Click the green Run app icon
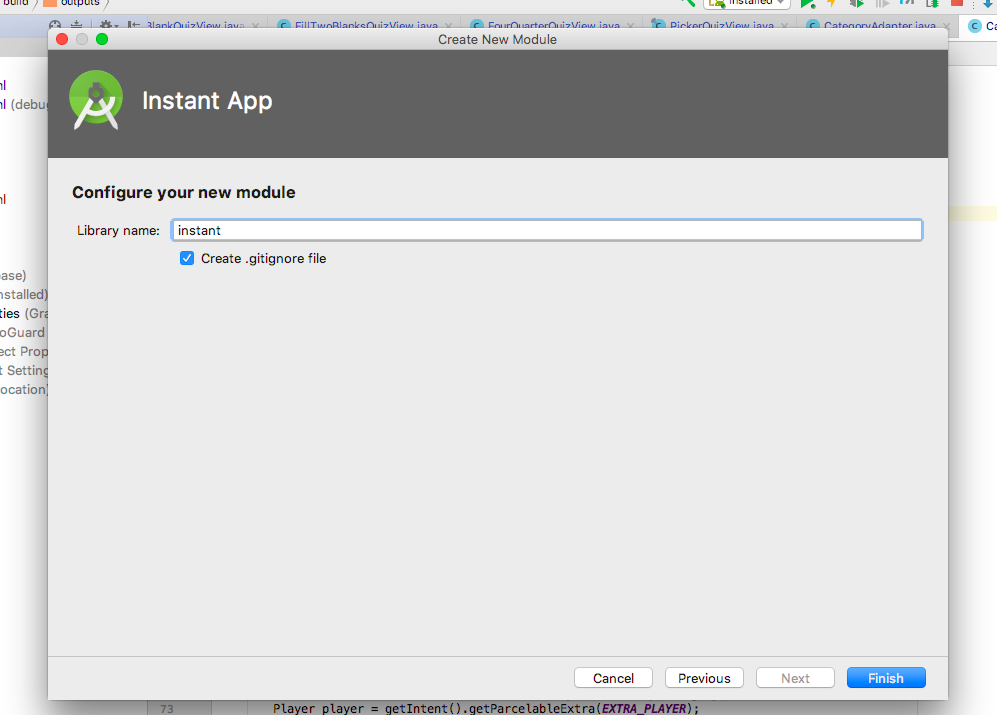Viewport: 997px width, 715px height. pos(807,5)
